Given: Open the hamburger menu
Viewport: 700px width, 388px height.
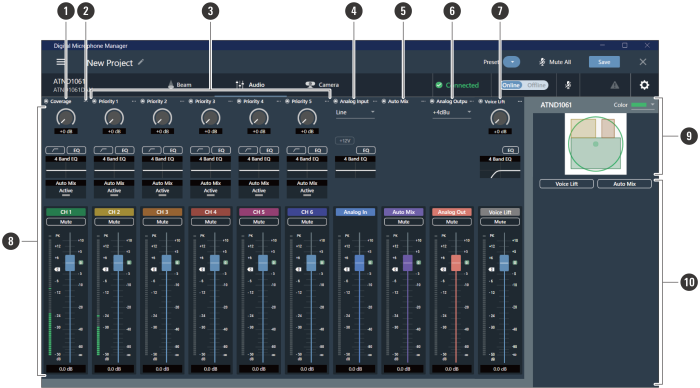Looking at the screenshot, I should click(x=61, y=62).
